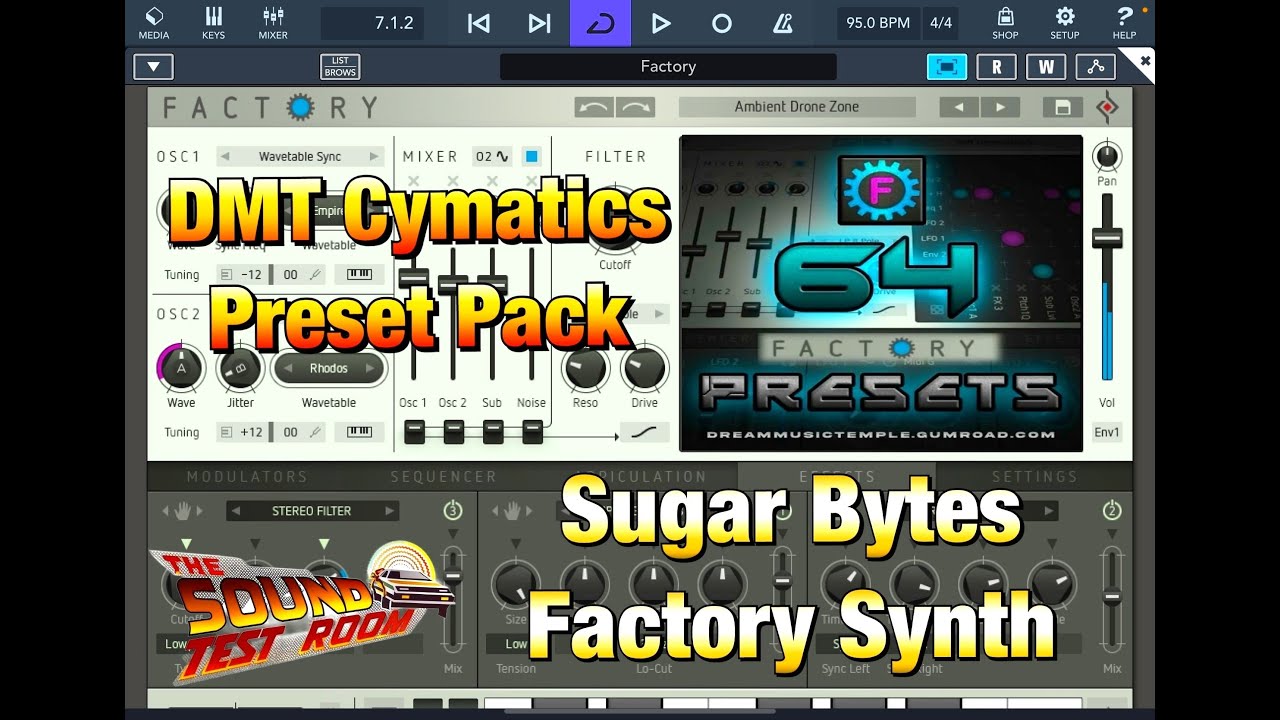Toggle OSC1 keyboard tracking icon

(x=359, y=275)
